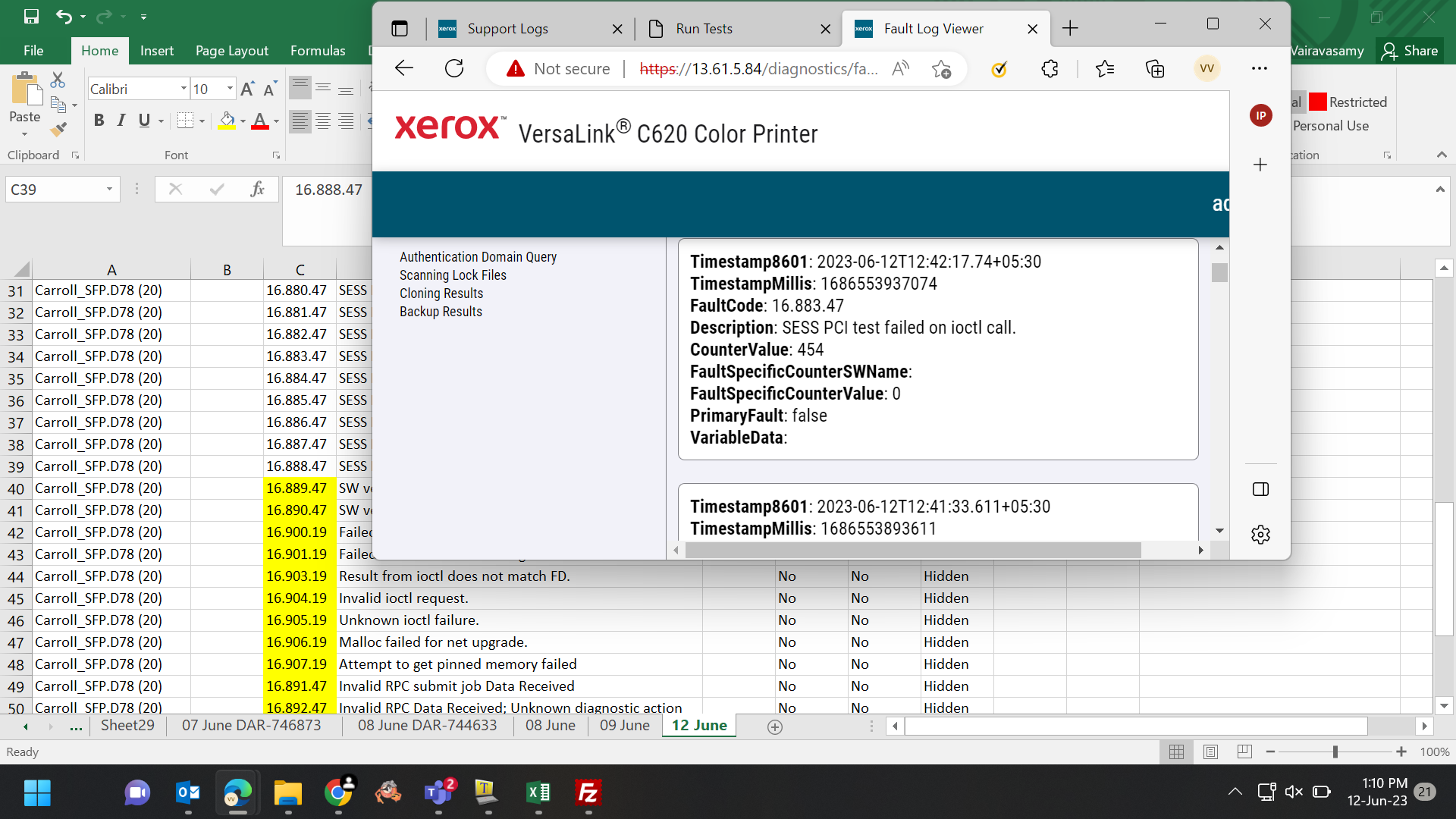Refresh the Fault Log Viewer page

454,69
